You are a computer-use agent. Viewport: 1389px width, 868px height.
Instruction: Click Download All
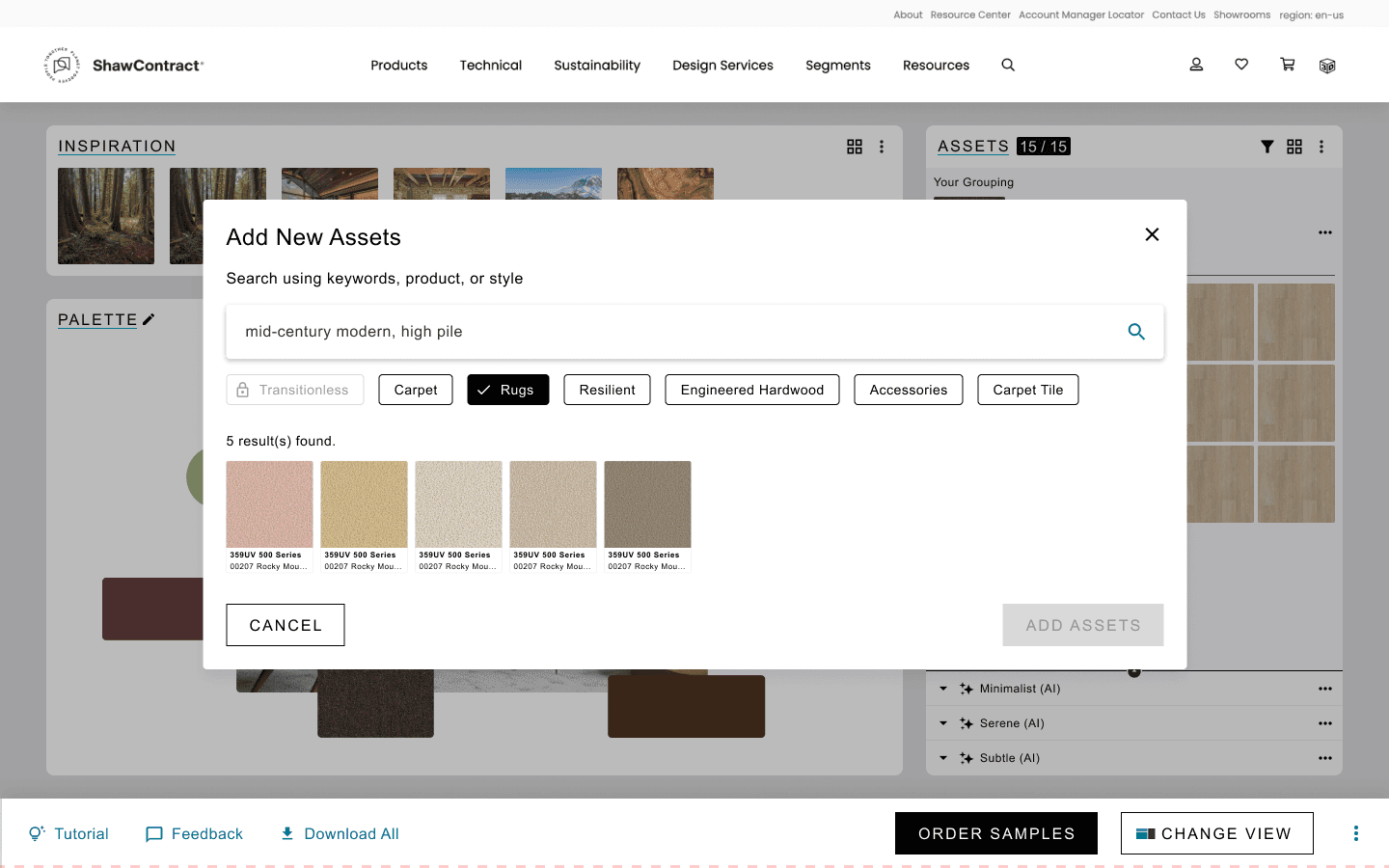(x=340, y=833)
